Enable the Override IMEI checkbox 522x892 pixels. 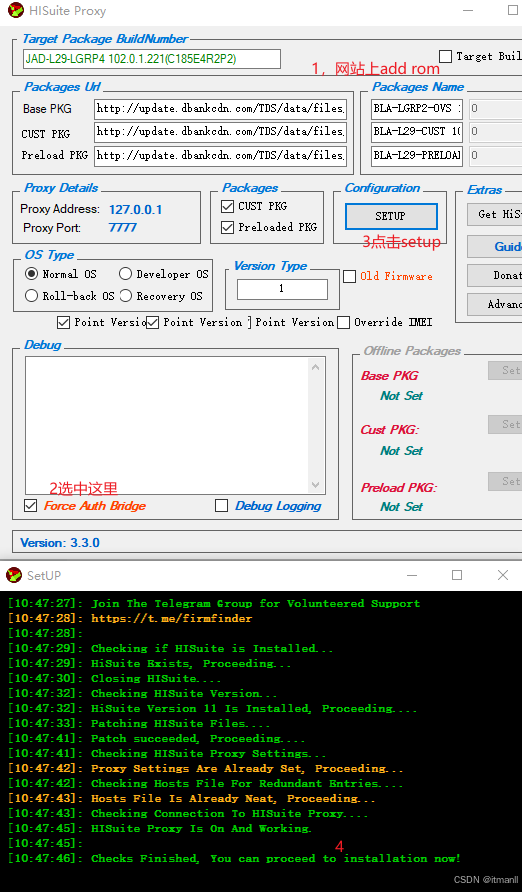[343, 323]
